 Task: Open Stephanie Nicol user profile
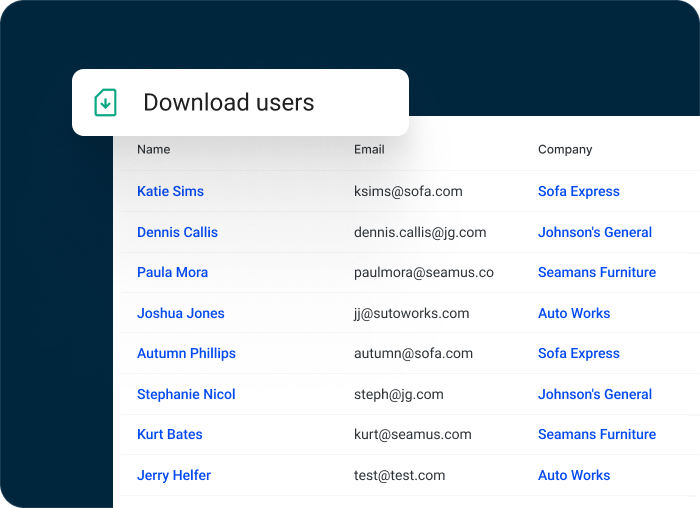point(186,394)
